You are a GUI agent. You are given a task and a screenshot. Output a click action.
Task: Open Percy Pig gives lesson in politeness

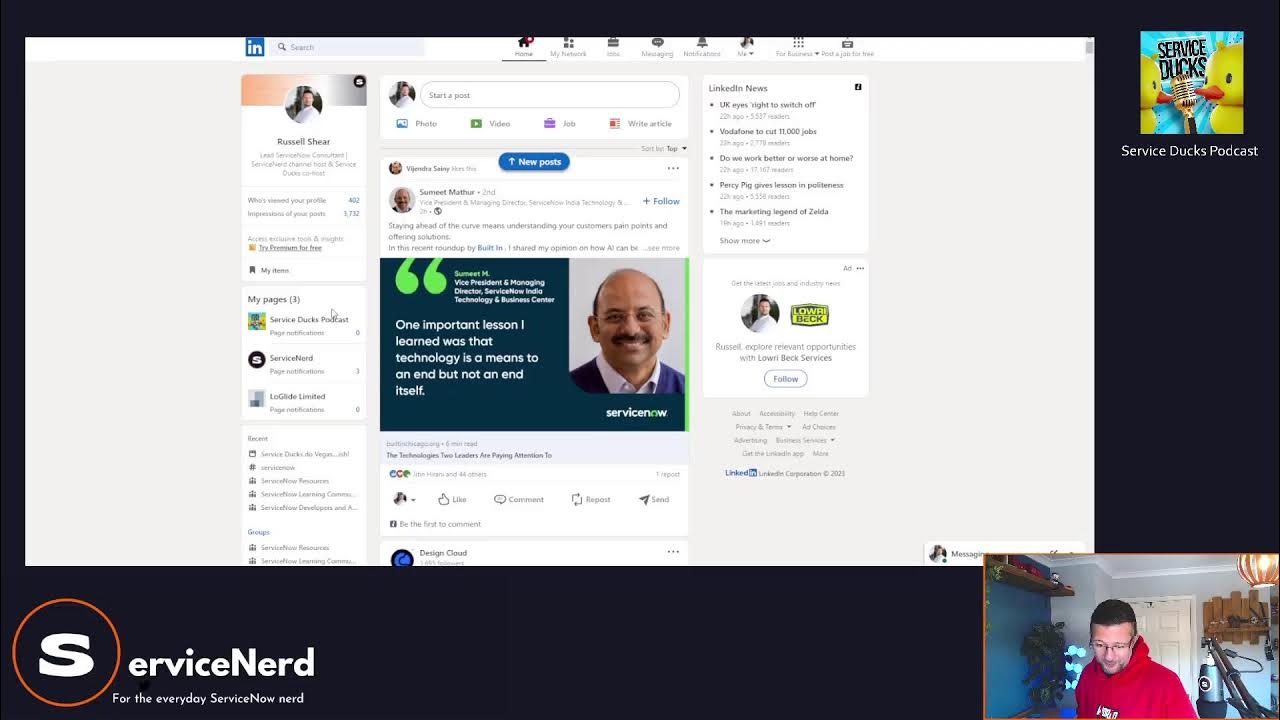pos(781,185)
